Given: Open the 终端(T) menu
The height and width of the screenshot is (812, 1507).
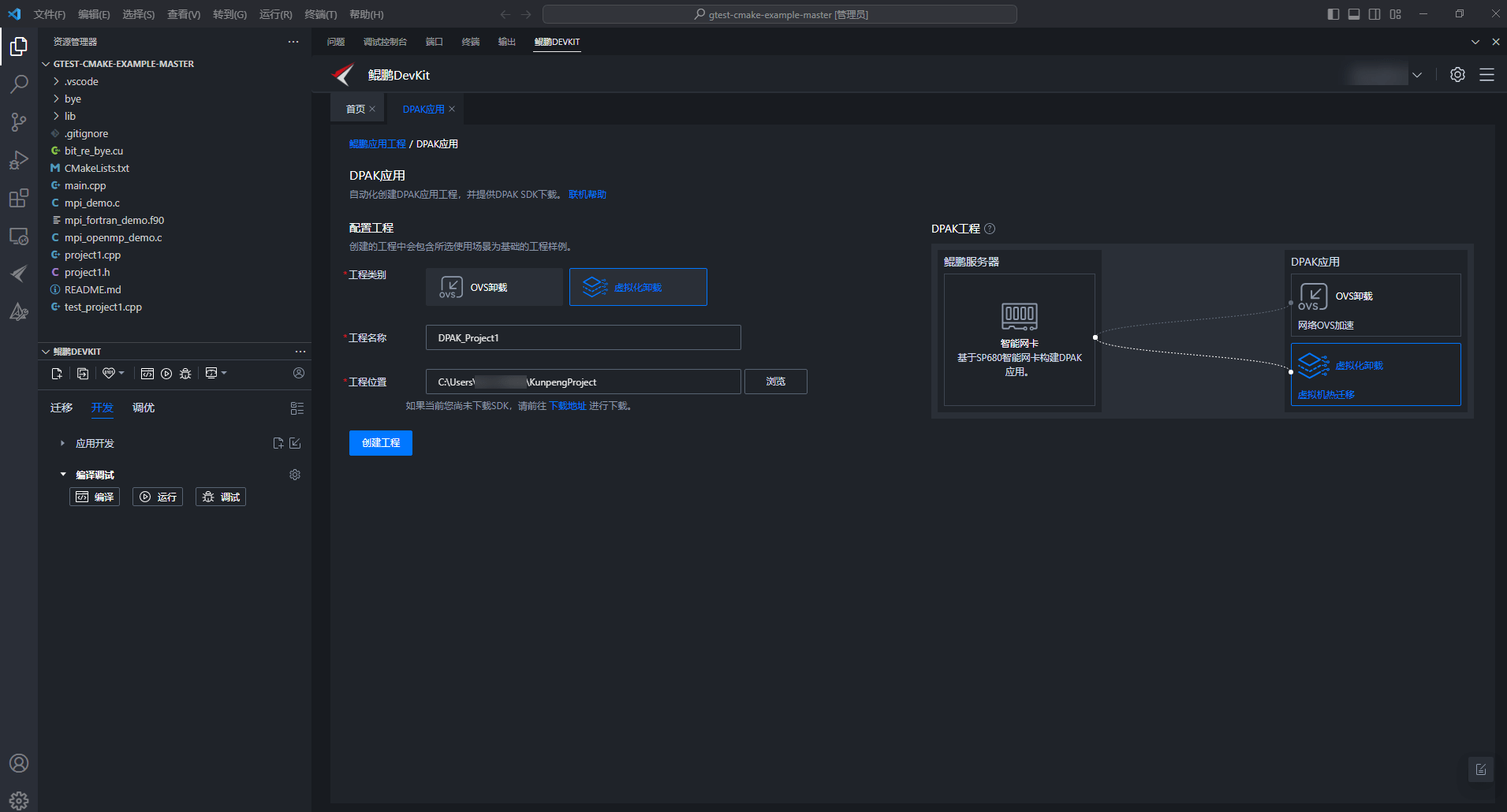Looking at the screenshot, I should (x=321, y=14).
